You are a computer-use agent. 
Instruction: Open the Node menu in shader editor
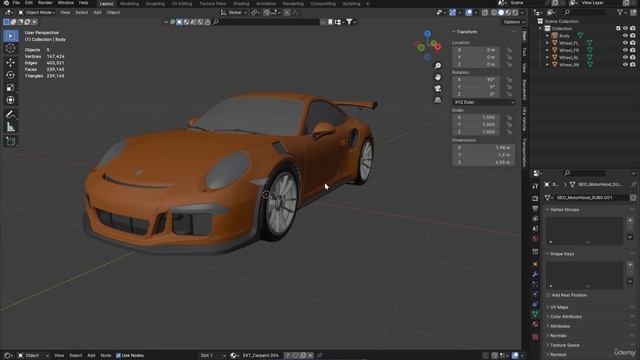point(106,356)
